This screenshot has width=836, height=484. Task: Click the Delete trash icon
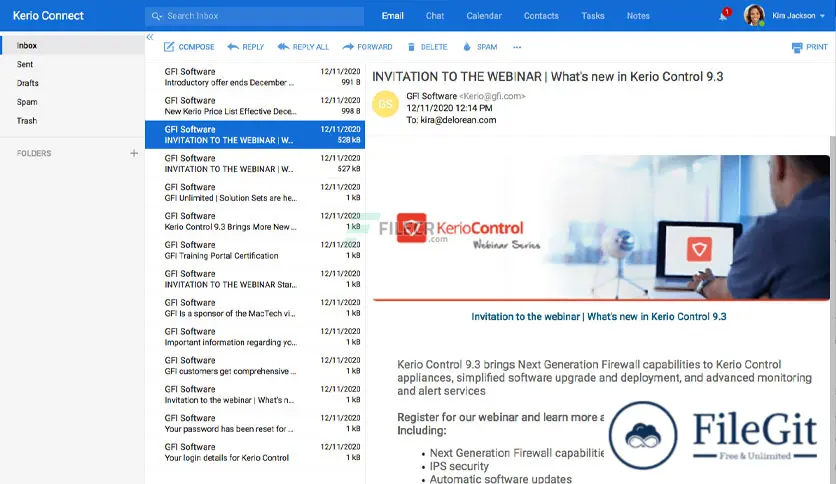click(x=411, y=47)
